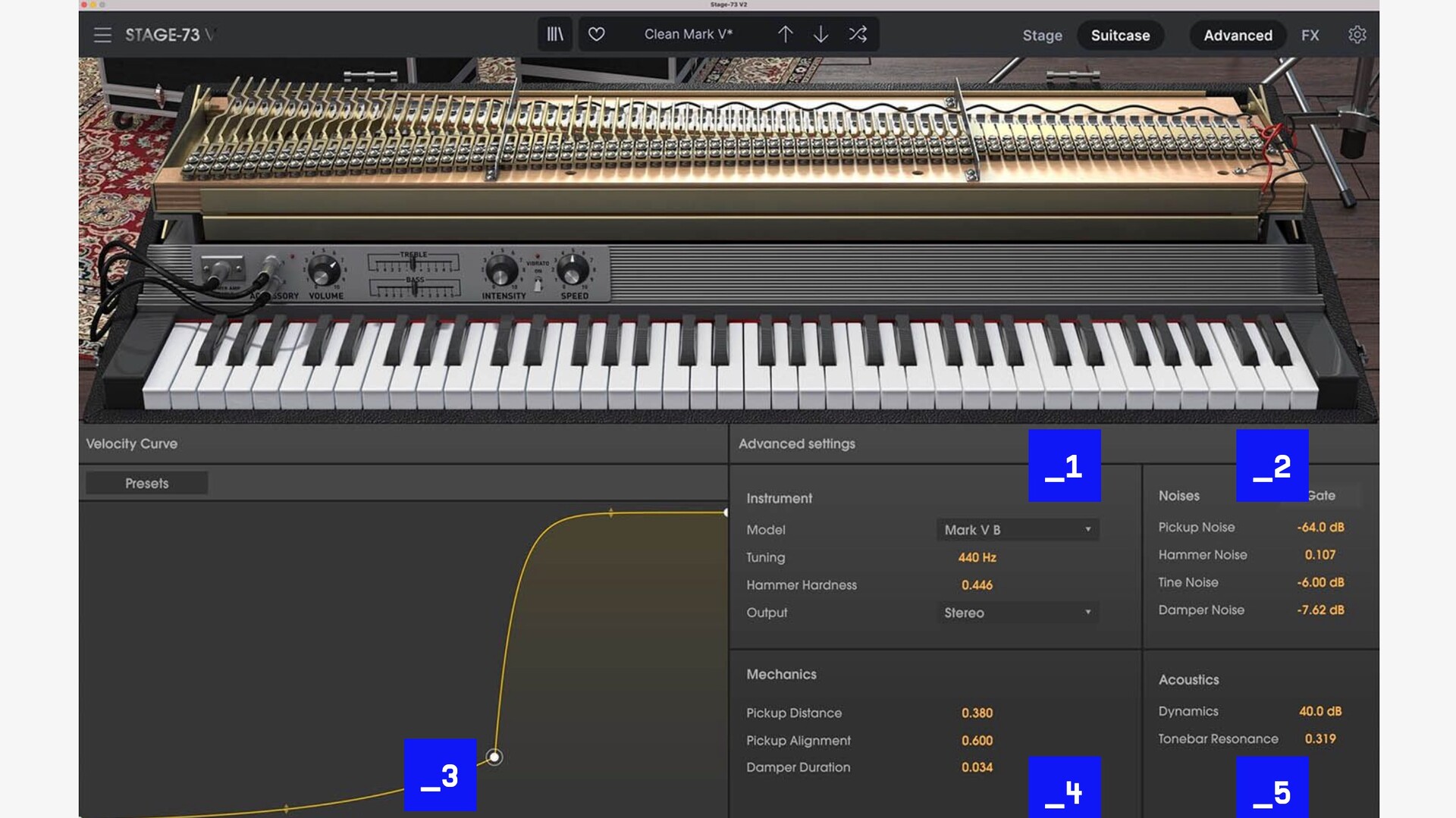This screenshot has height=818, width=1456.
Task: Click the Damper Noise value -7.62 dB
Action: click(x=1320, y=610)
